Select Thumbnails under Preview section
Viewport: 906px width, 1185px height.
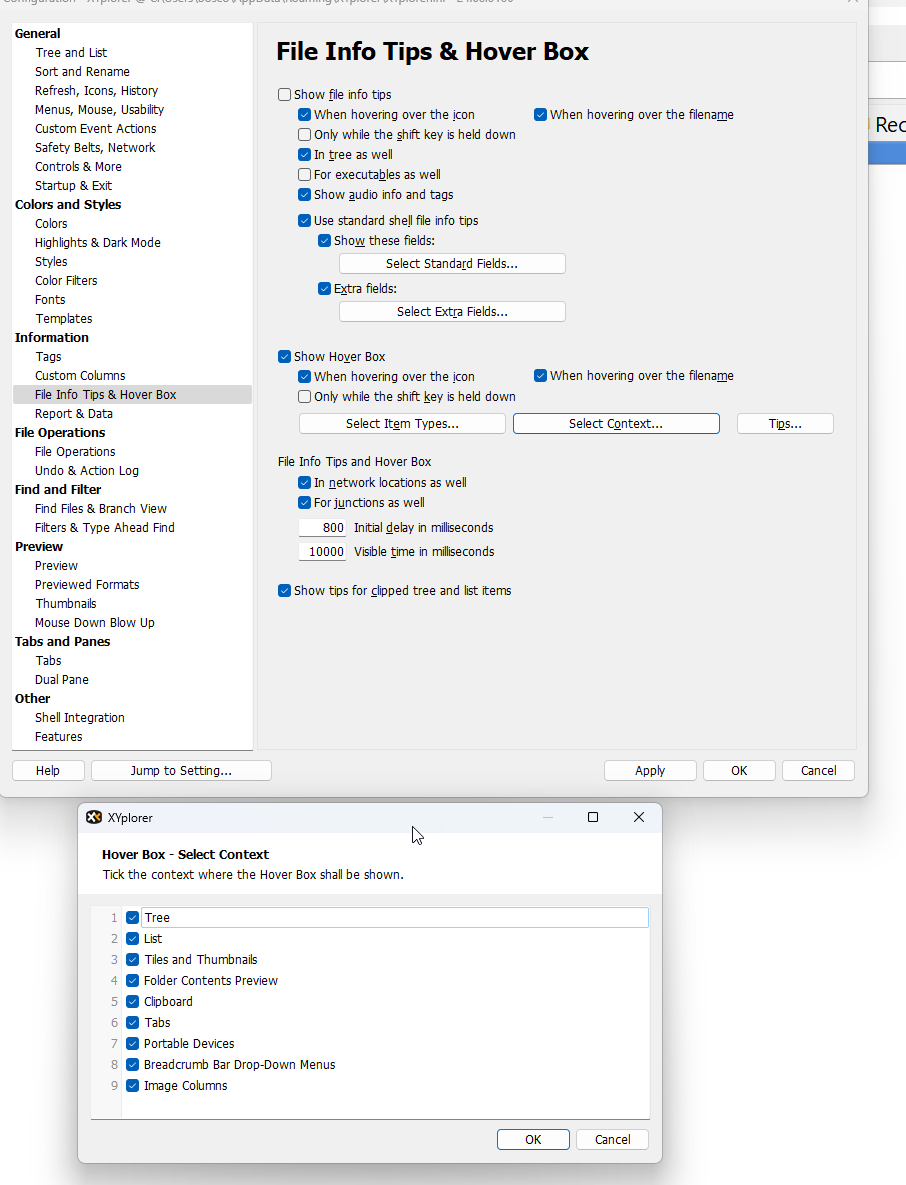coord(66,604)
